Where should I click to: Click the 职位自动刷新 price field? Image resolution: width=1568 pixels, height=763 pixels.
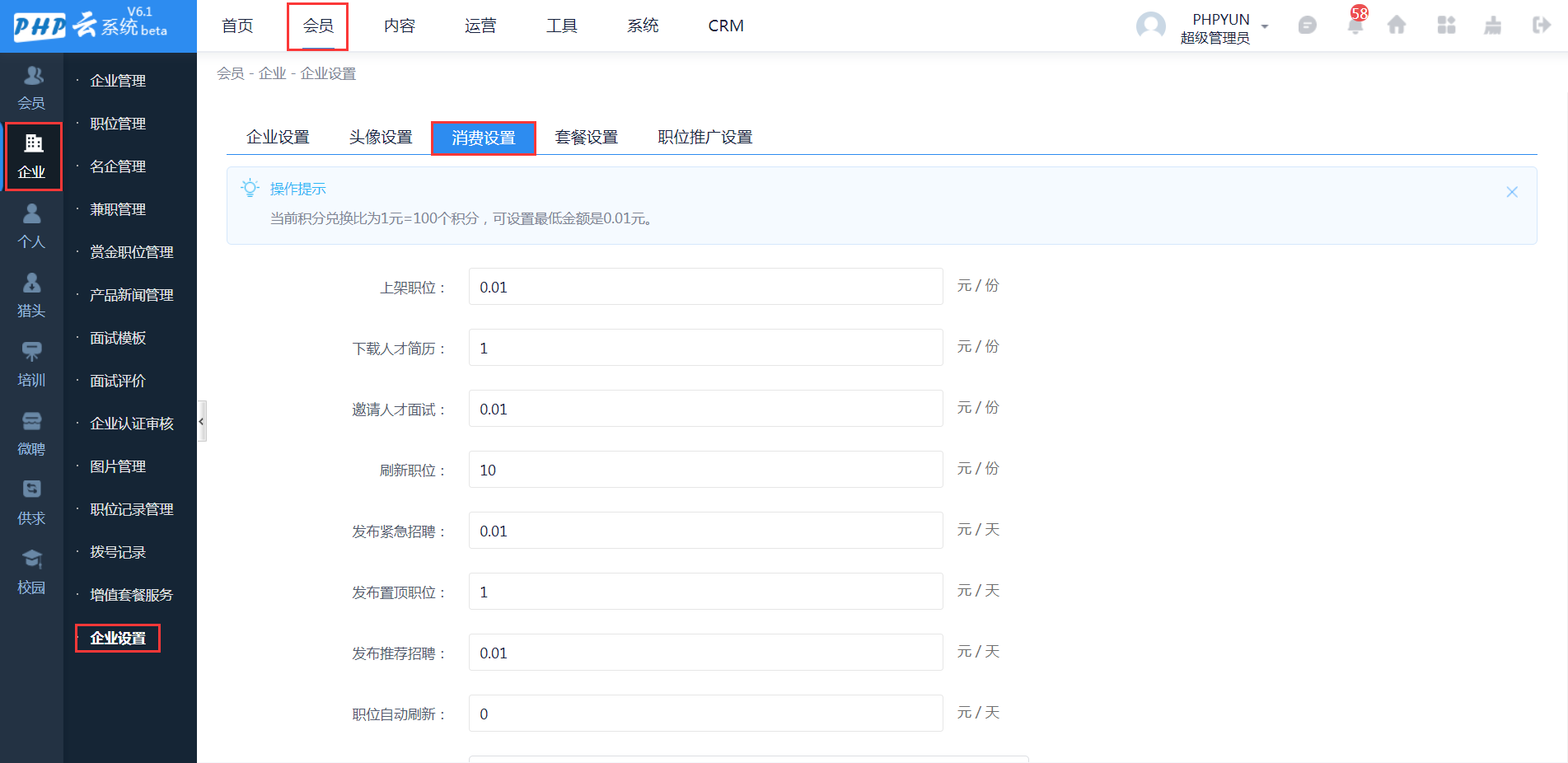click(x=705, y=714)
